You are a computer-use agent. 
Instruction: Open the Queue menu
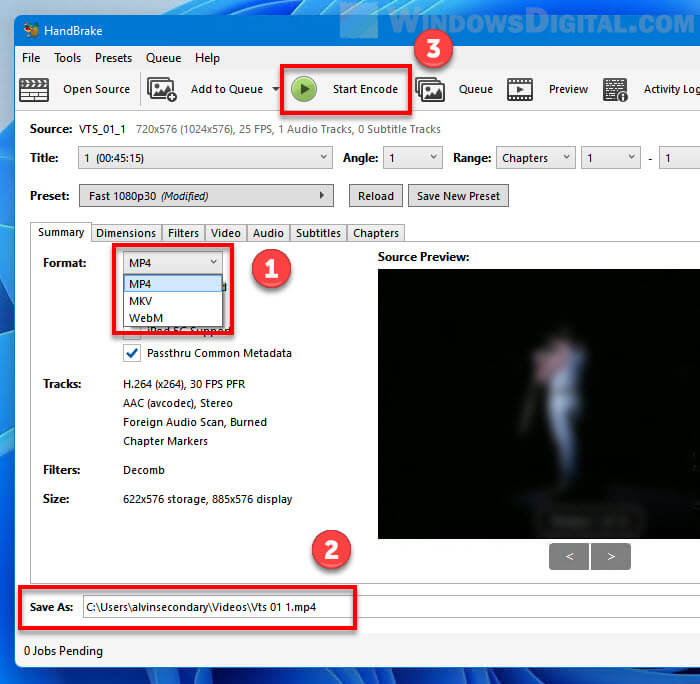click(163, 58)
